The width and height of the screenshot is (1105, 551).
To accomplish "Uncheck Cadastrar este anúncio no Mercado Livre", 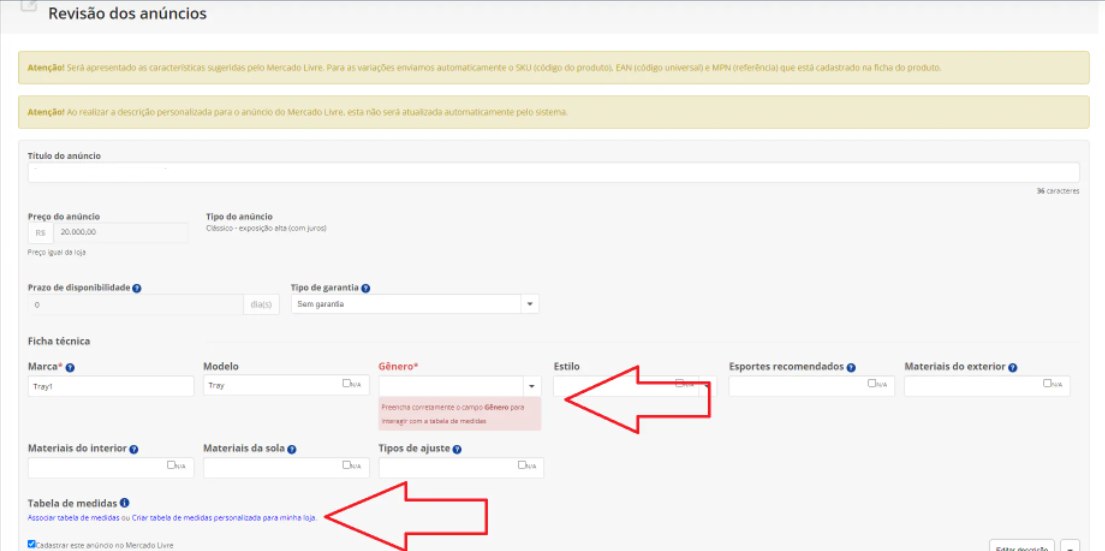I will click(x=32, y=544).
